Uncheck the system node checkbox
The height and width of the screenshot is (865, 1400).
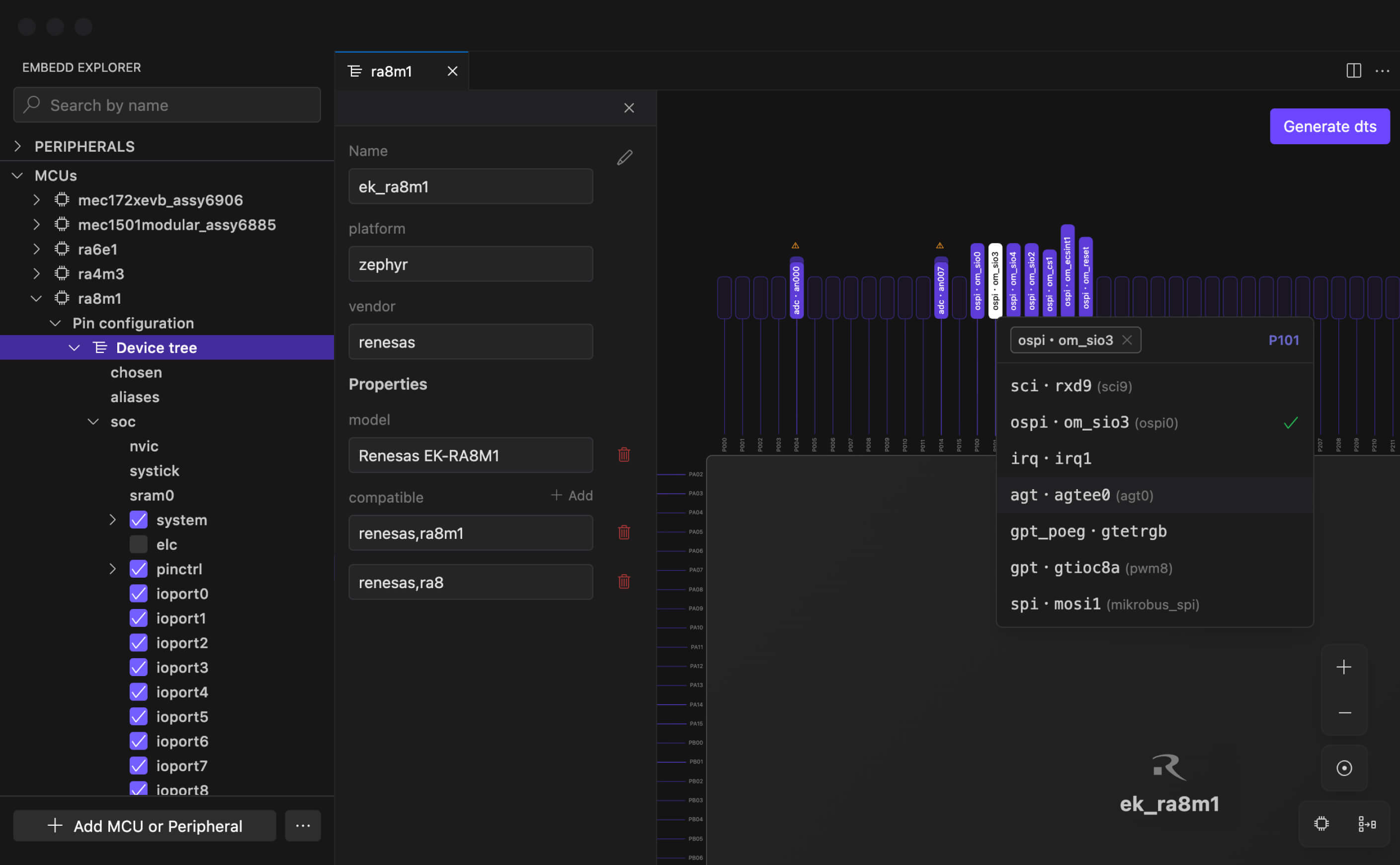[x=138, y=519]
